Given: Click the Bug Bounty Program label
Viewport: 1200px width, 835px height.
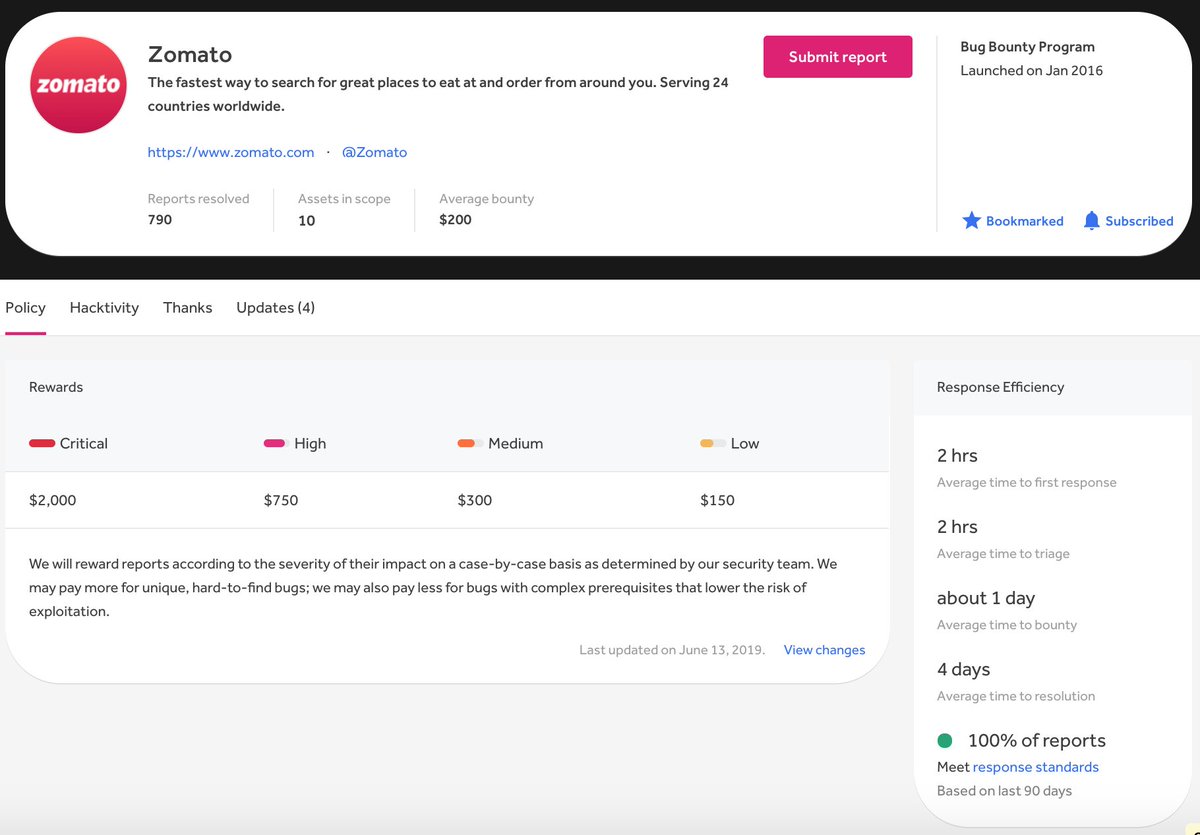Looking at the screenshot, I should click(x=1027, y=47).
